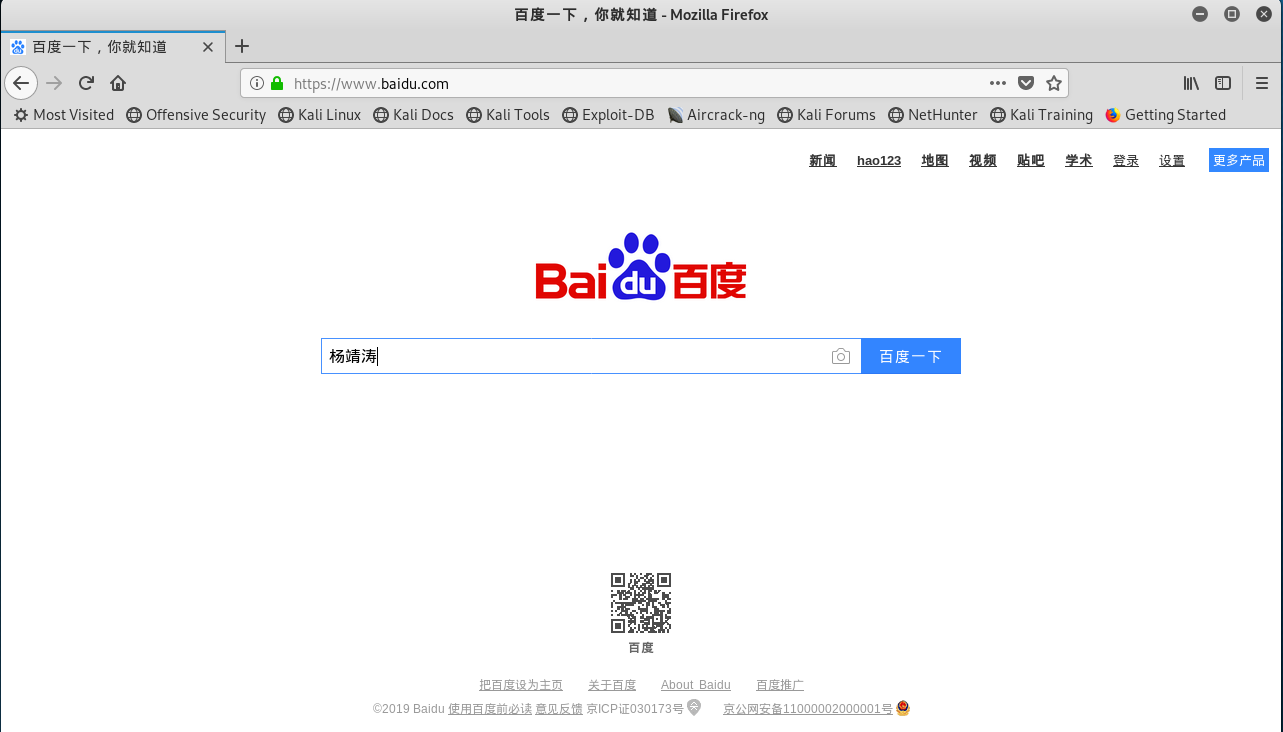
Task: Open 设置 settings link
Action: (x=1172, y=161)
